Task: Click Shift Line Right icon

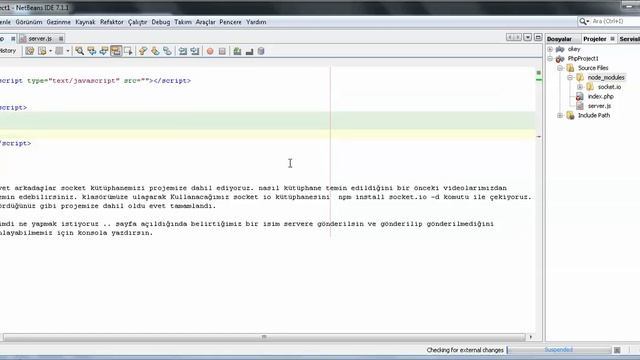Action: pyautogui.click(x=195, y=51)
